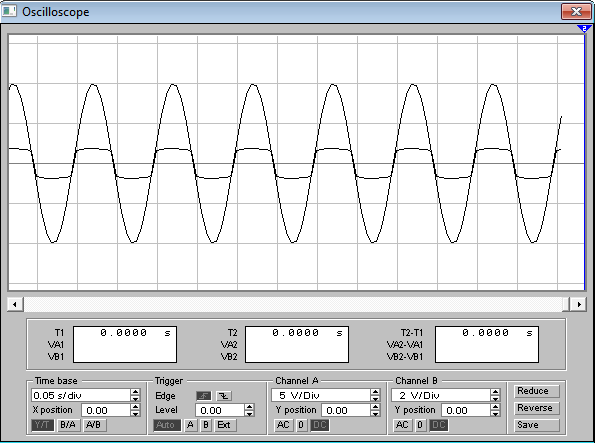
Task: Decrease Channel A V/Div scale
Action: [375, 399]
